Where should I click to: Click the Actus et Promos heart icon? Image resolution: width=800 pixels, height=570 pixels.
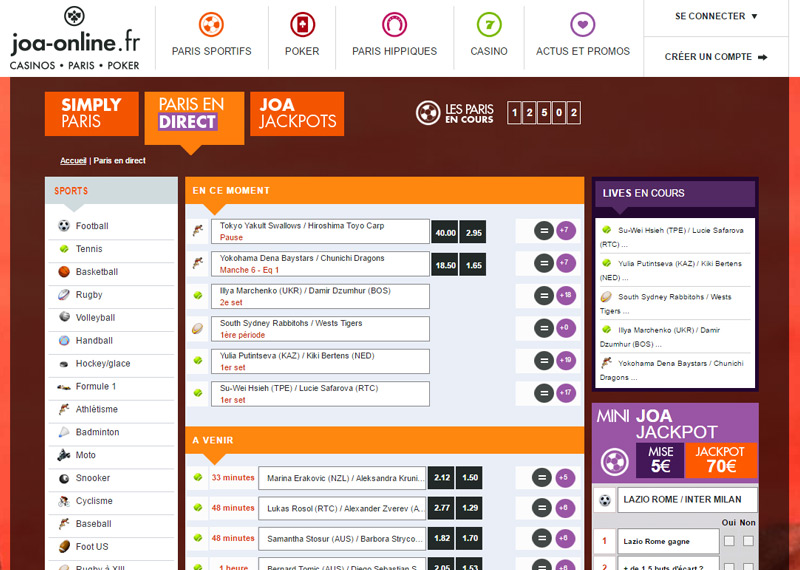[x=582, y=24]
